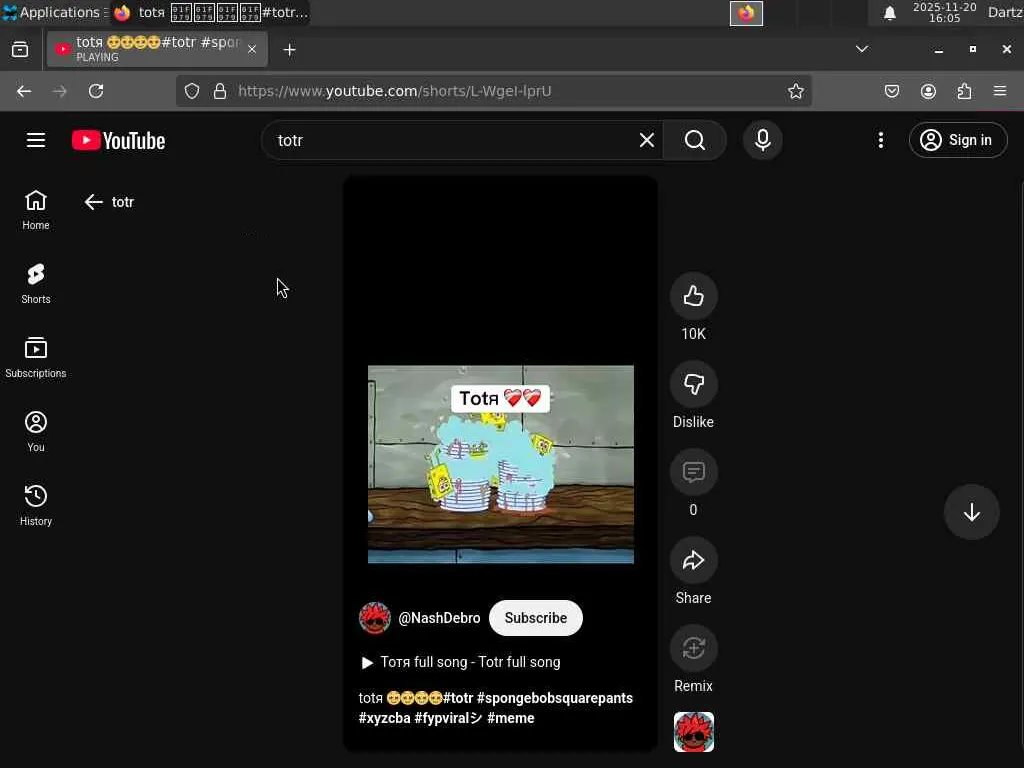Click notifications bell in system panel
The image size is (1024, 768).
pos(889,13)
